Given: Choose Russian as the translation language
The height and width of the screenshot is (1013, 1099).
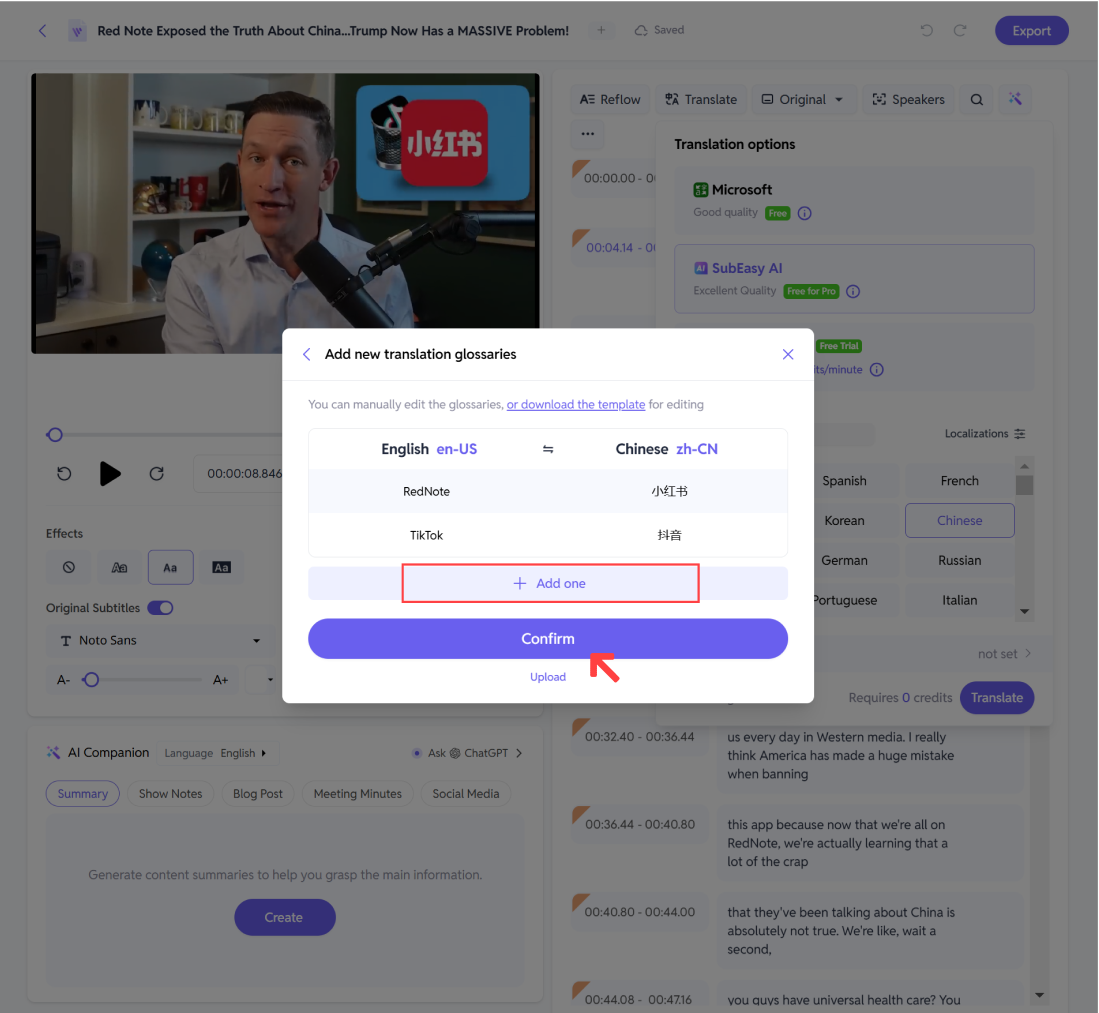Looking at the screenshot, I should click(x=960, y=561).
